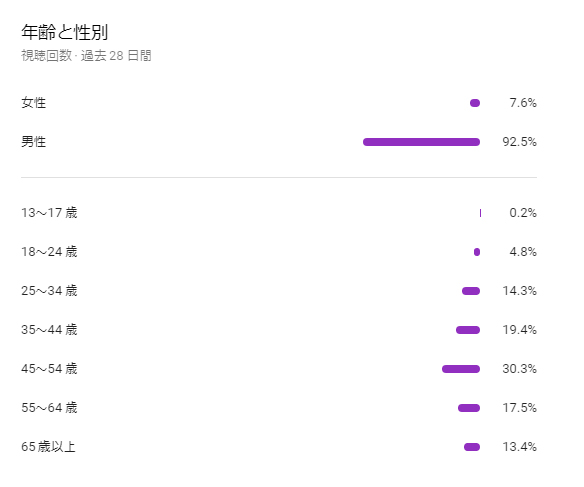Click the 0.2% percentage value

pyautogui.click(x=523, y=213)
